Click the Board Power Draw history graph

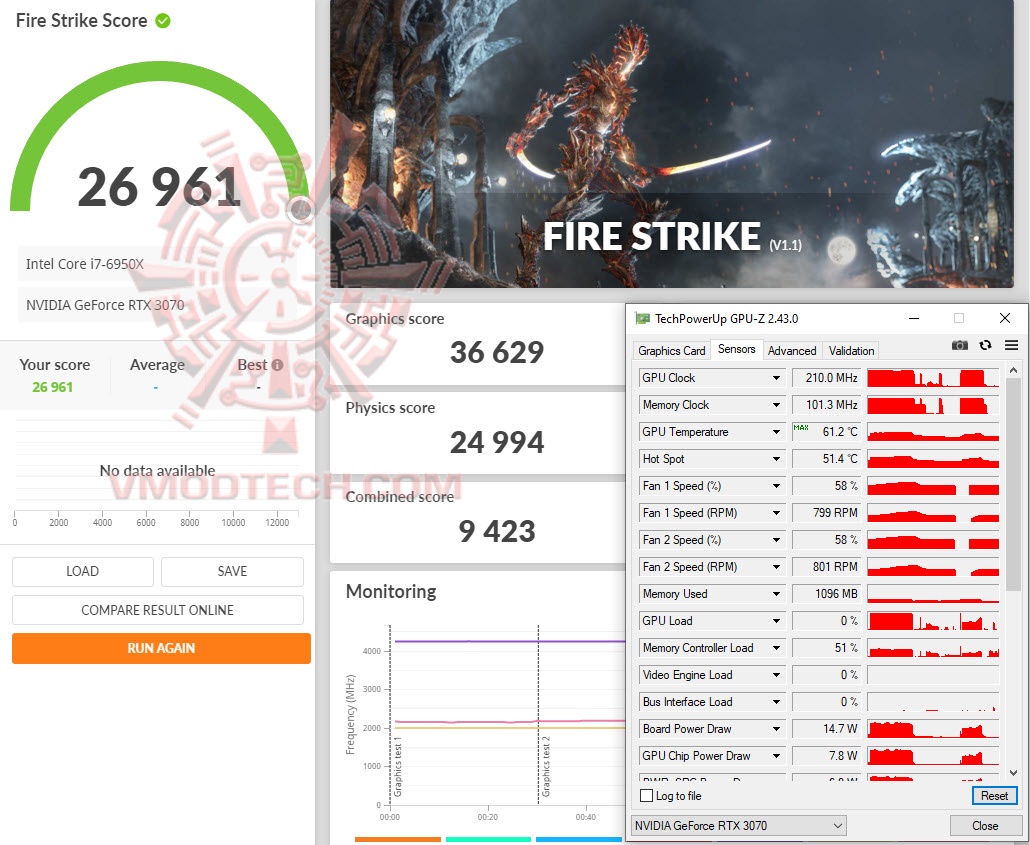933,728
